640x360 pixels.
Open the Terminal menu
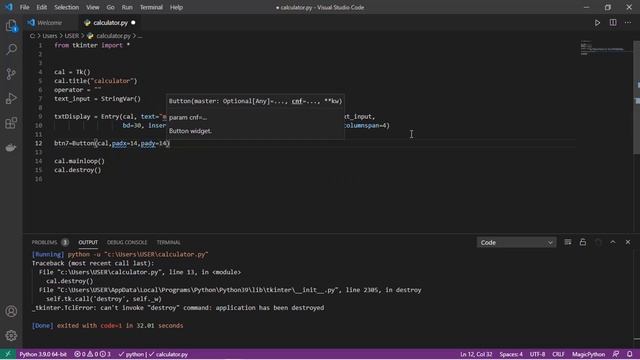point(151,7)
